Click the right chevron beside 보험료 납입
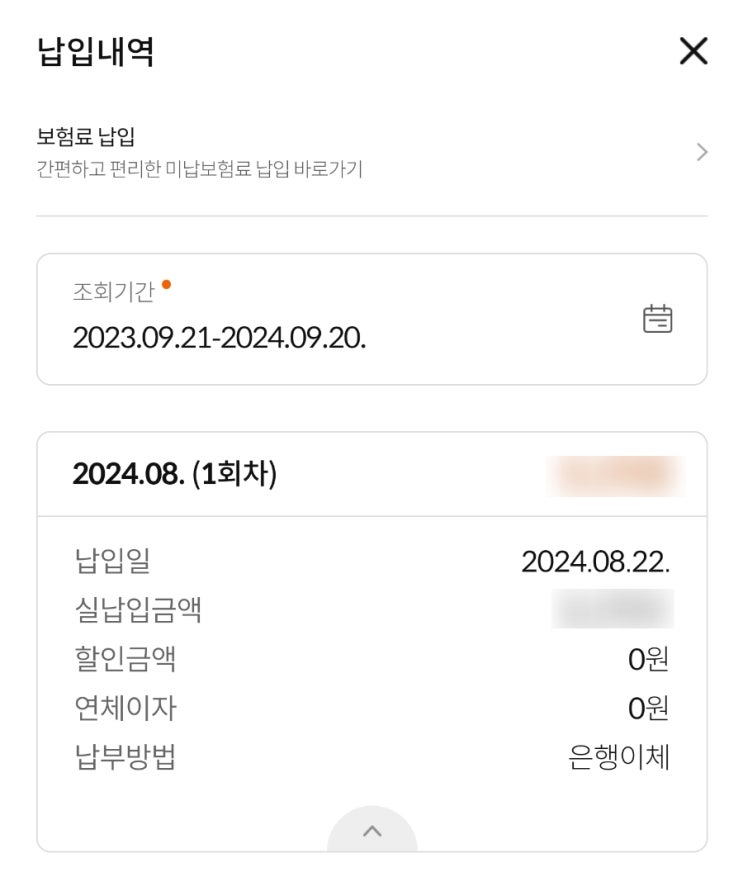This screenshot has height=877, width=743. [x=701, y=152]
